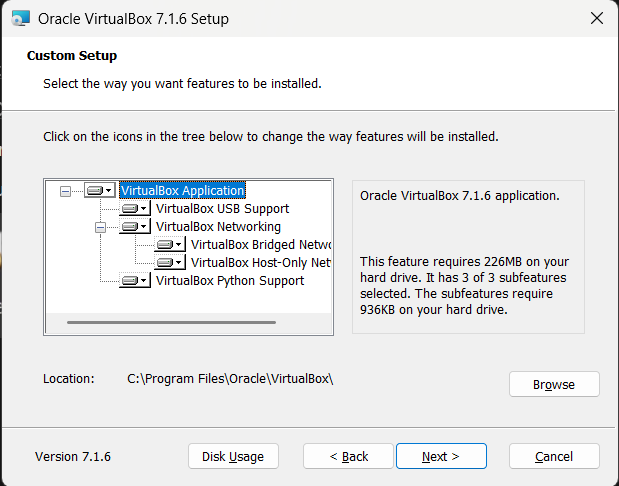Go back with the Back button
Screen dimensions: 619x486
(349, 457)
